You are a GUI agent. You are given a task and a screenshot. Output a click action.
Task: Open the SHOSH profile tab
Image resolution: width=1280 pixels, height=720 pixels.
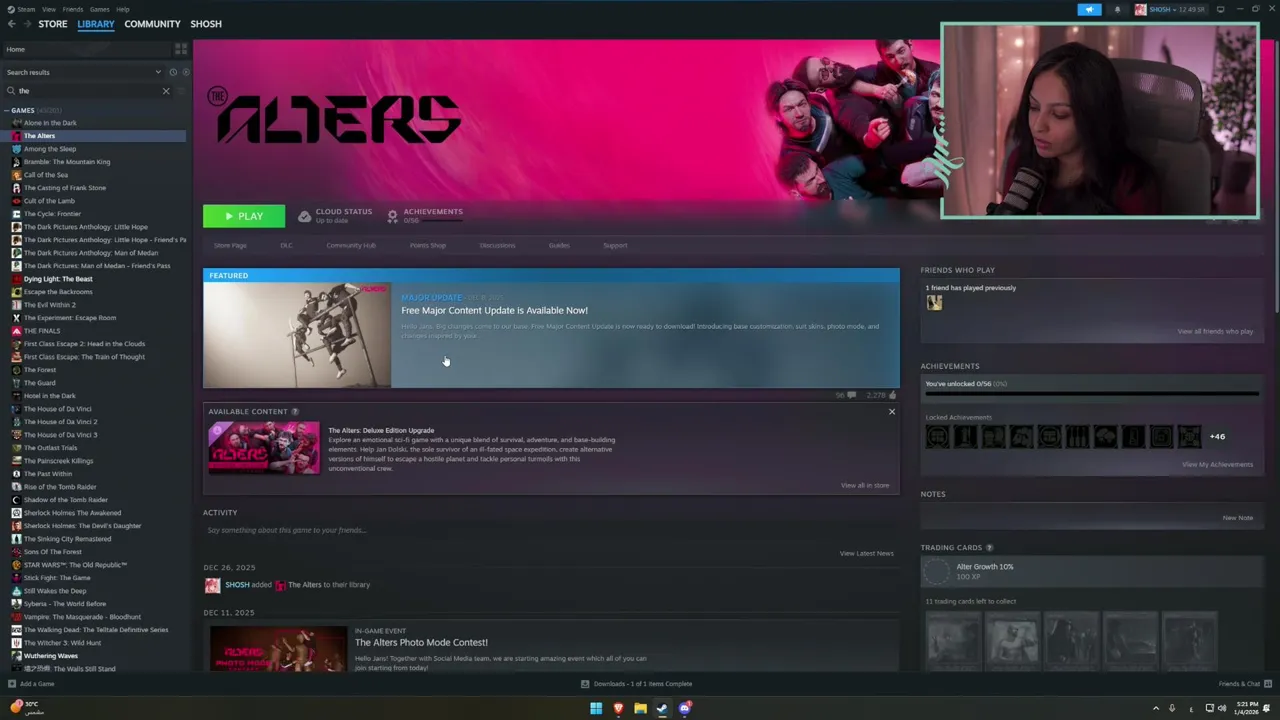click(206, 24)
